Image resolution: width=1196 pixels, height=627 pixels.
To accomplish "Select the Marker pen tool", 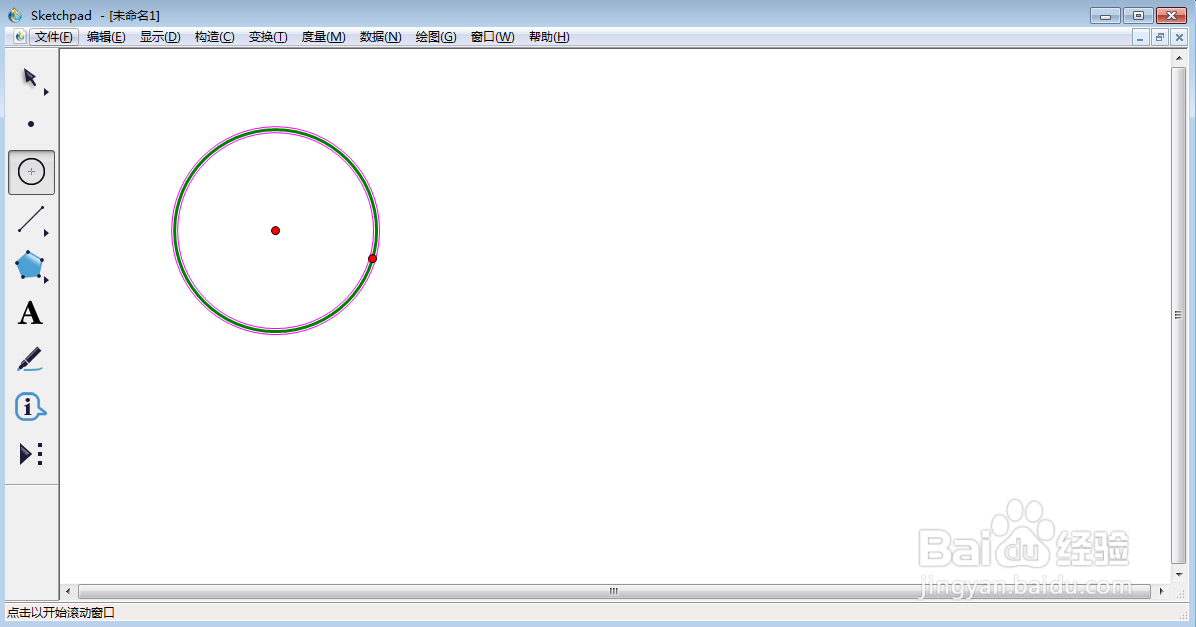I will tap(30, 360).
